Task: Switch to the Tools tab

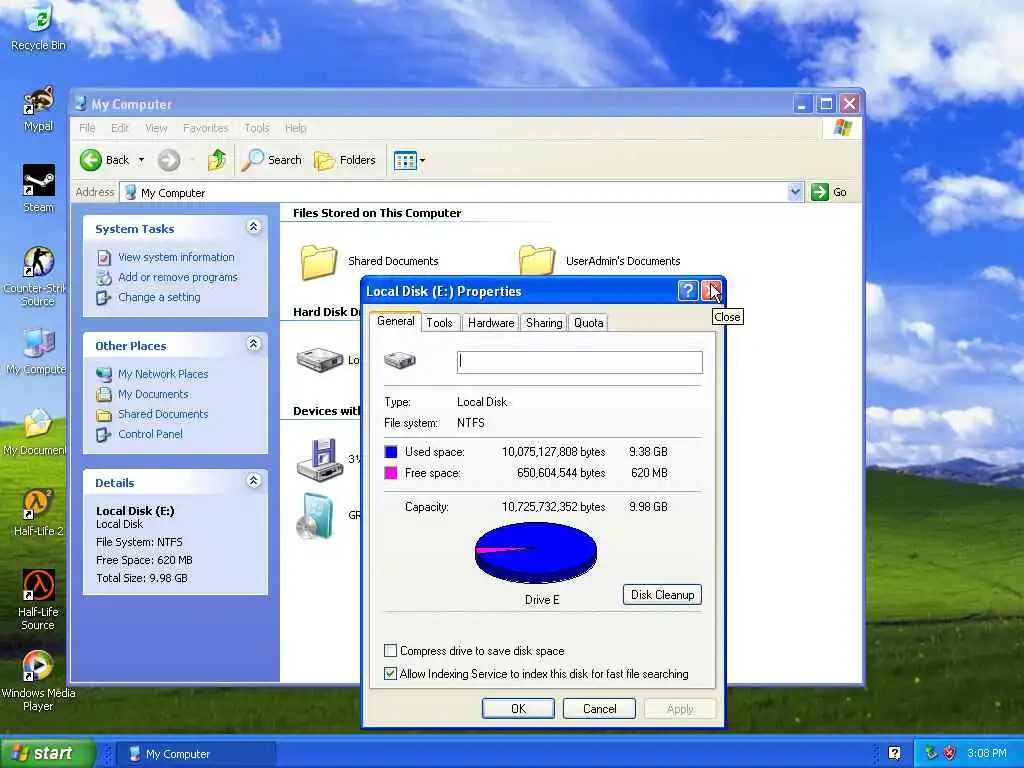Action: click(440, 323)
